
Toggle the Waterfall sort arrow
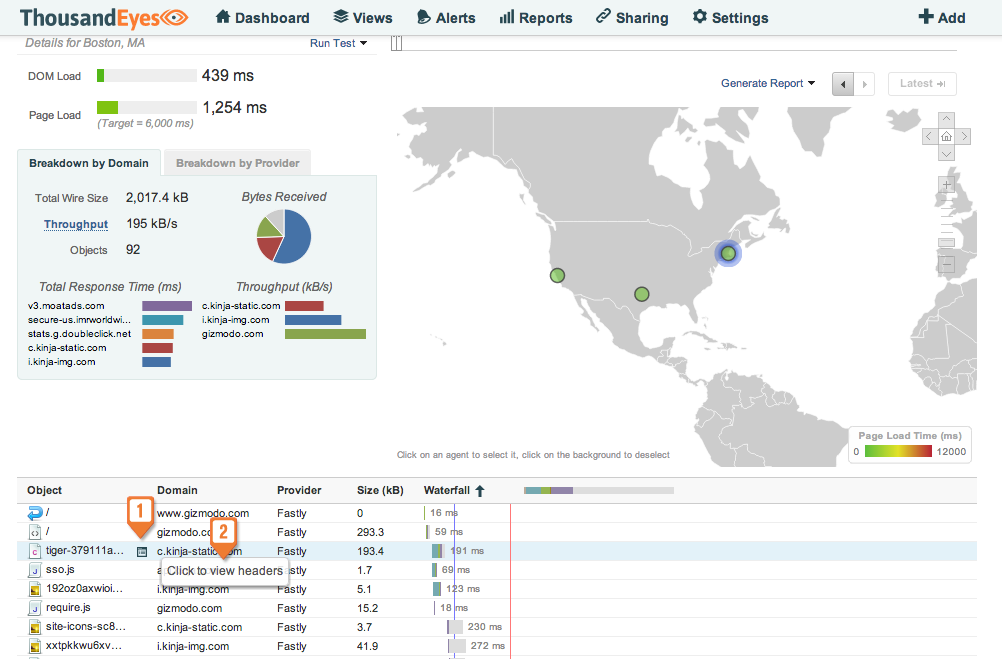(x=480, y=490)
